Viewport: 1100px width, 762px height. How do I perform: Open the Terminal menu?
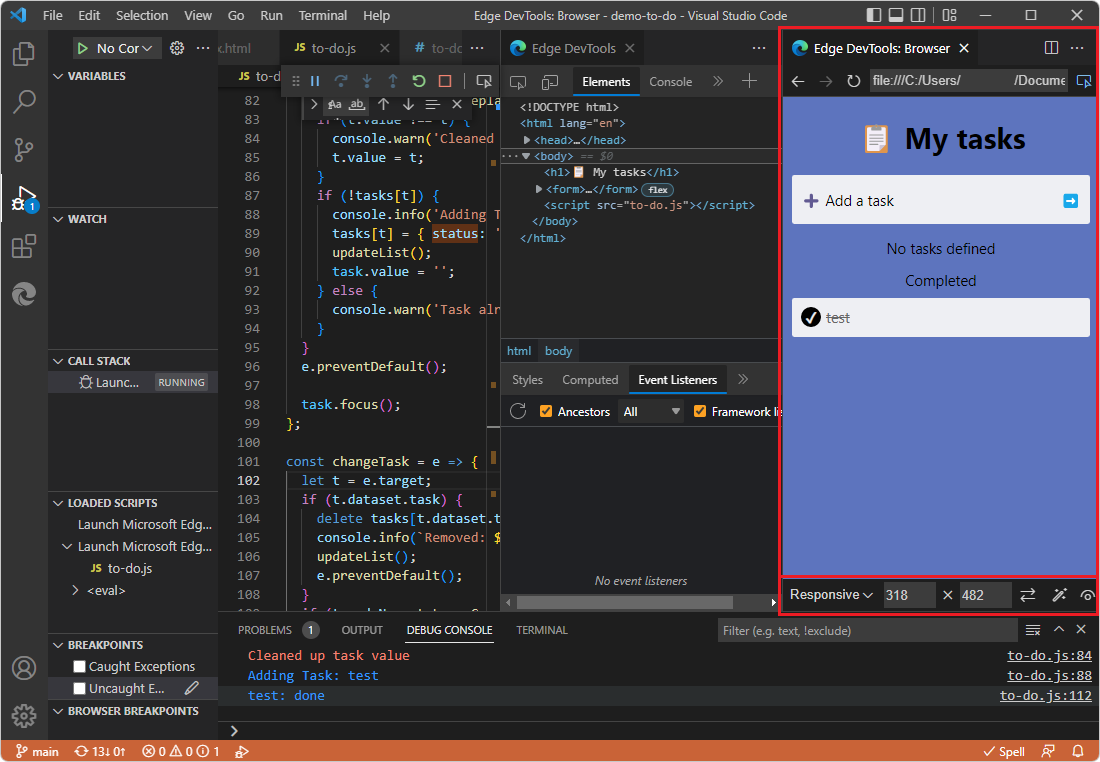[x=322, y=15]
